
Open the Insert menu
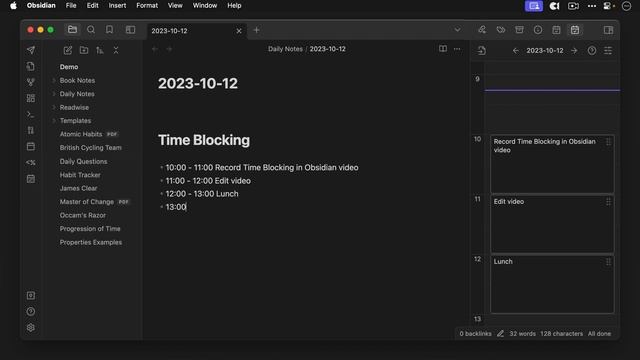117,6
